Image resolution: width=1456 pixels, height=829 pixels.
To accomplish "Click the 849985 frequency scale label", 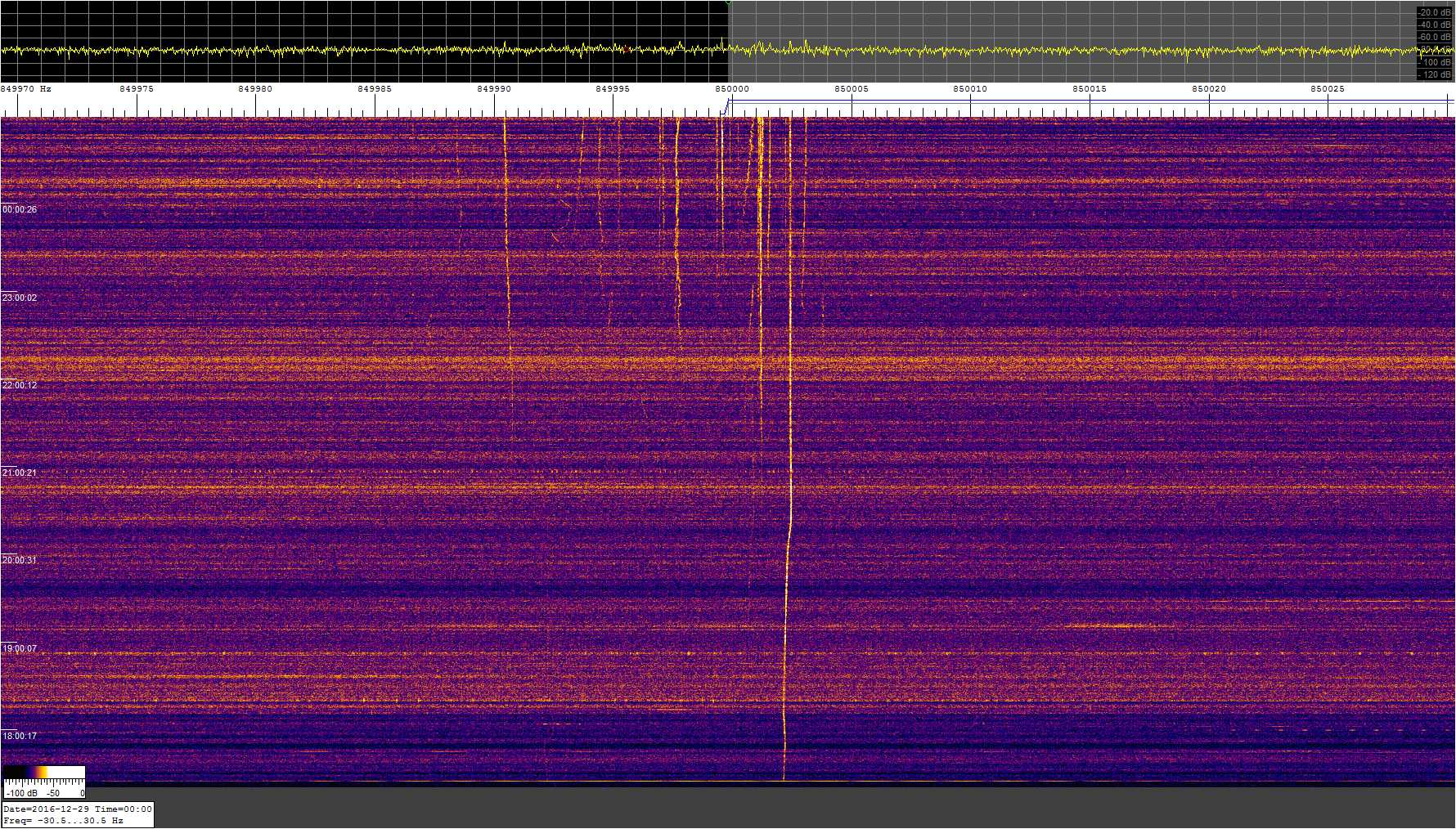I will click(x=375, y=89).
